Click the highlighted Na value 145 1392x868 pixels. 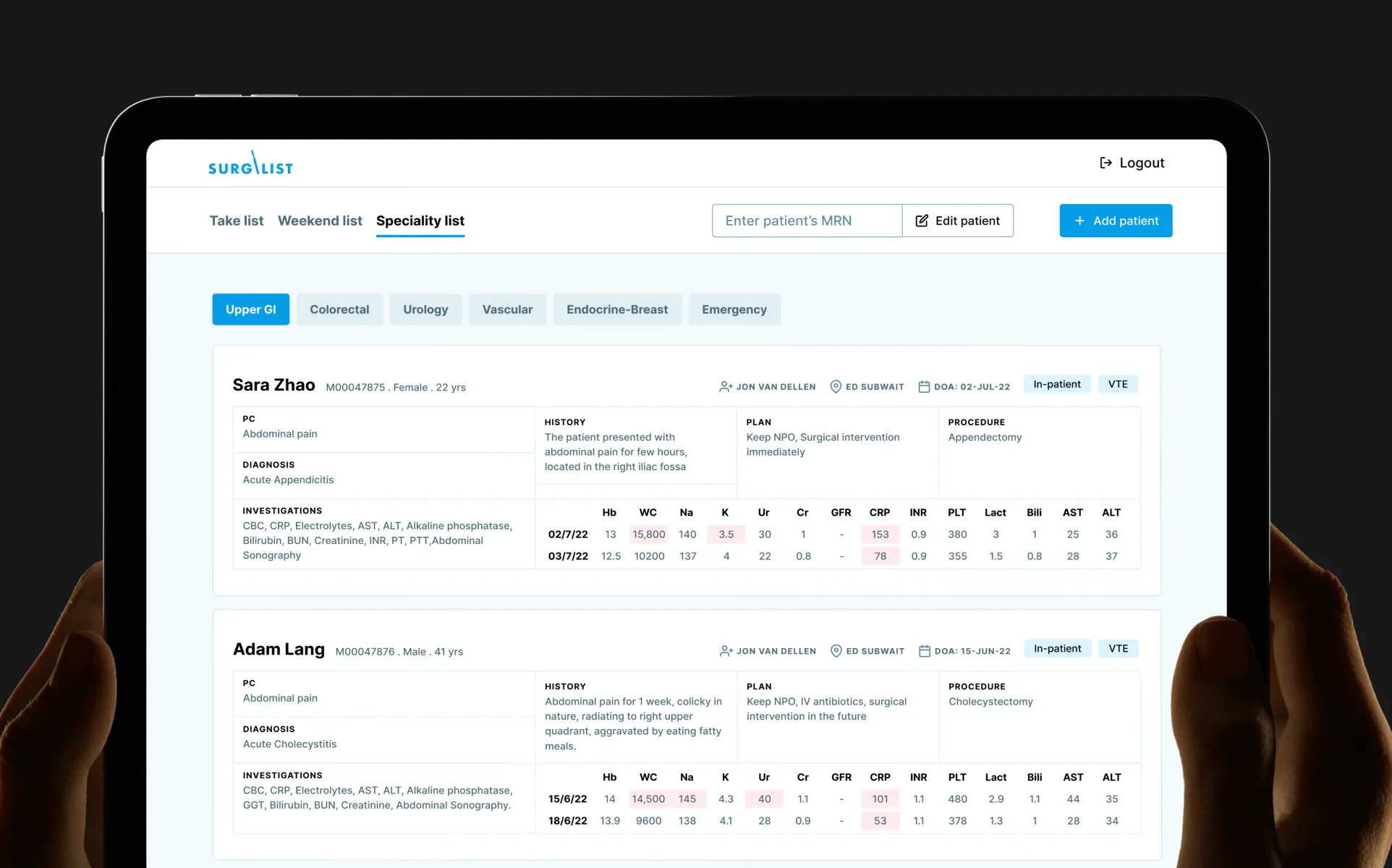[x=687, y=799]
